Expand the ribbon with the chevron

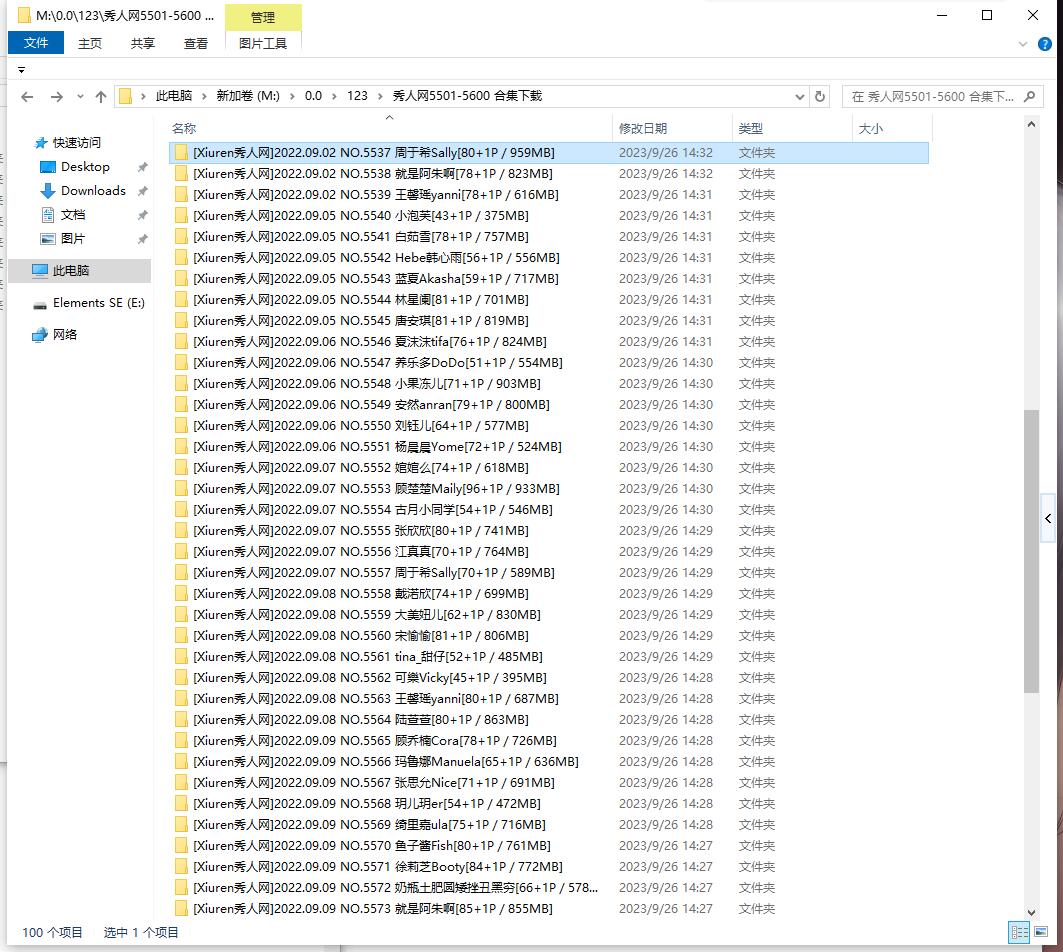click(1021, 44)
